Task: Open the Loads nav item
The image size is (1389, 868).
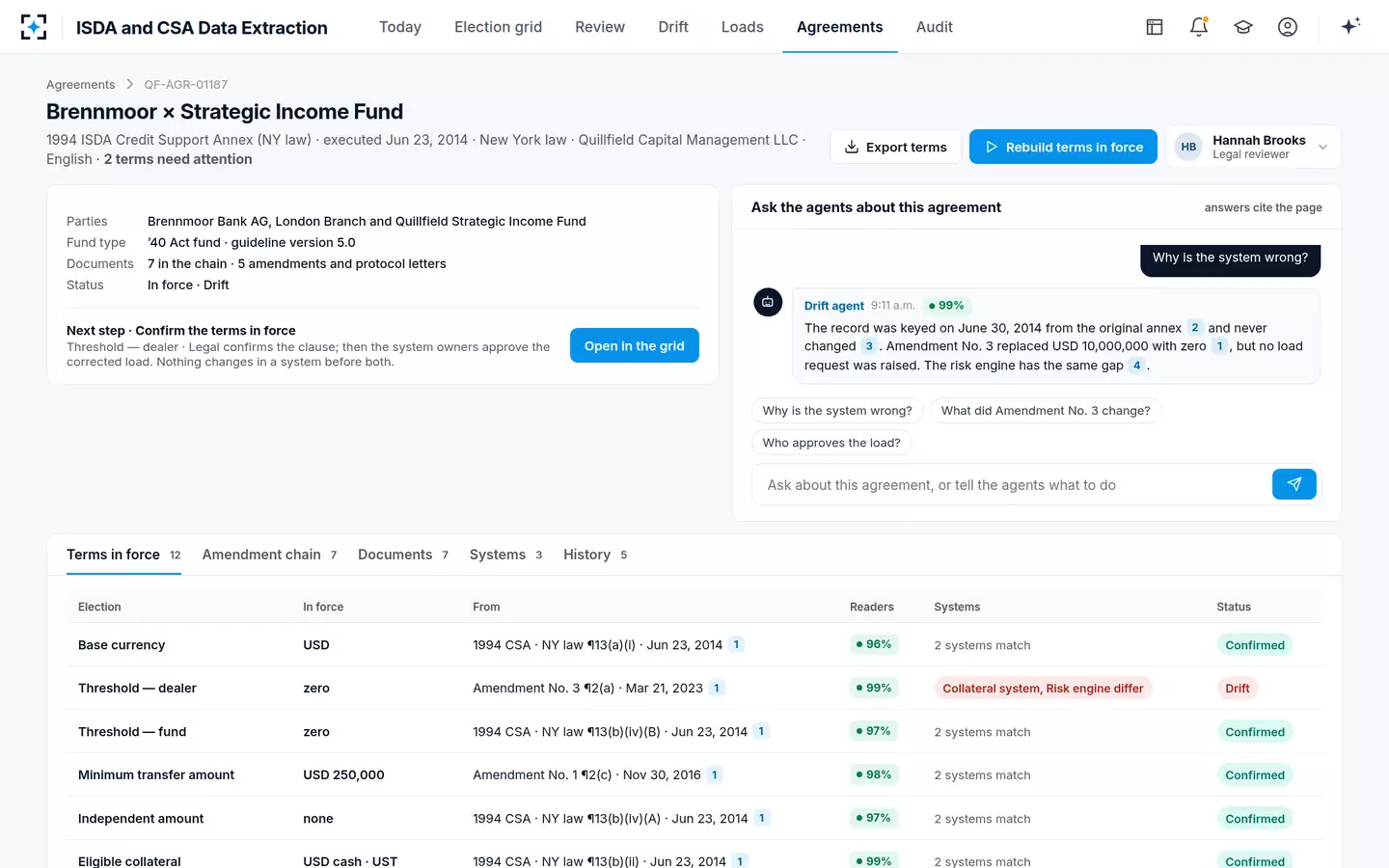Action: [743, 27]
